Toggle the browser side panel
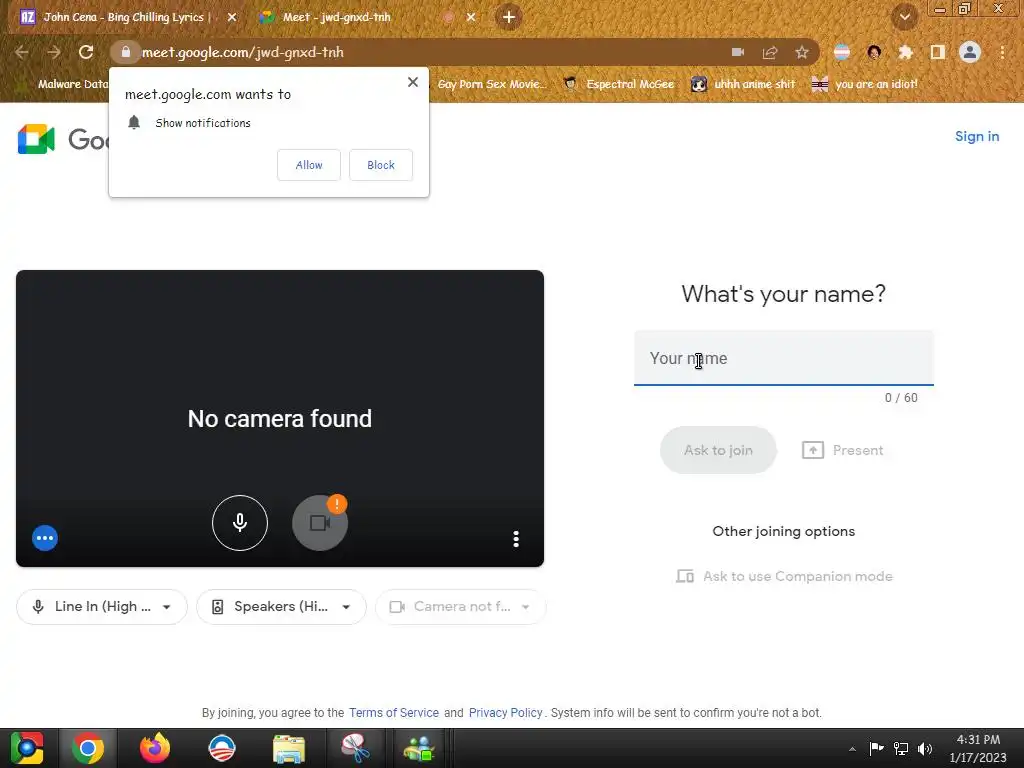 pyautogui.click(x=938, y=52)
